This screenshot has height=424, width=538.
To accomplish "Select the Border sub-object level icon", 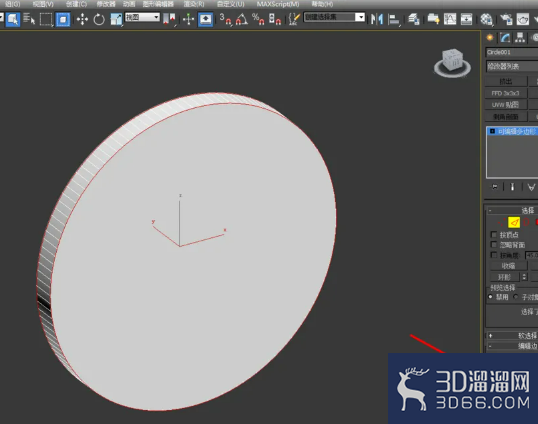I will coord(526,222).
